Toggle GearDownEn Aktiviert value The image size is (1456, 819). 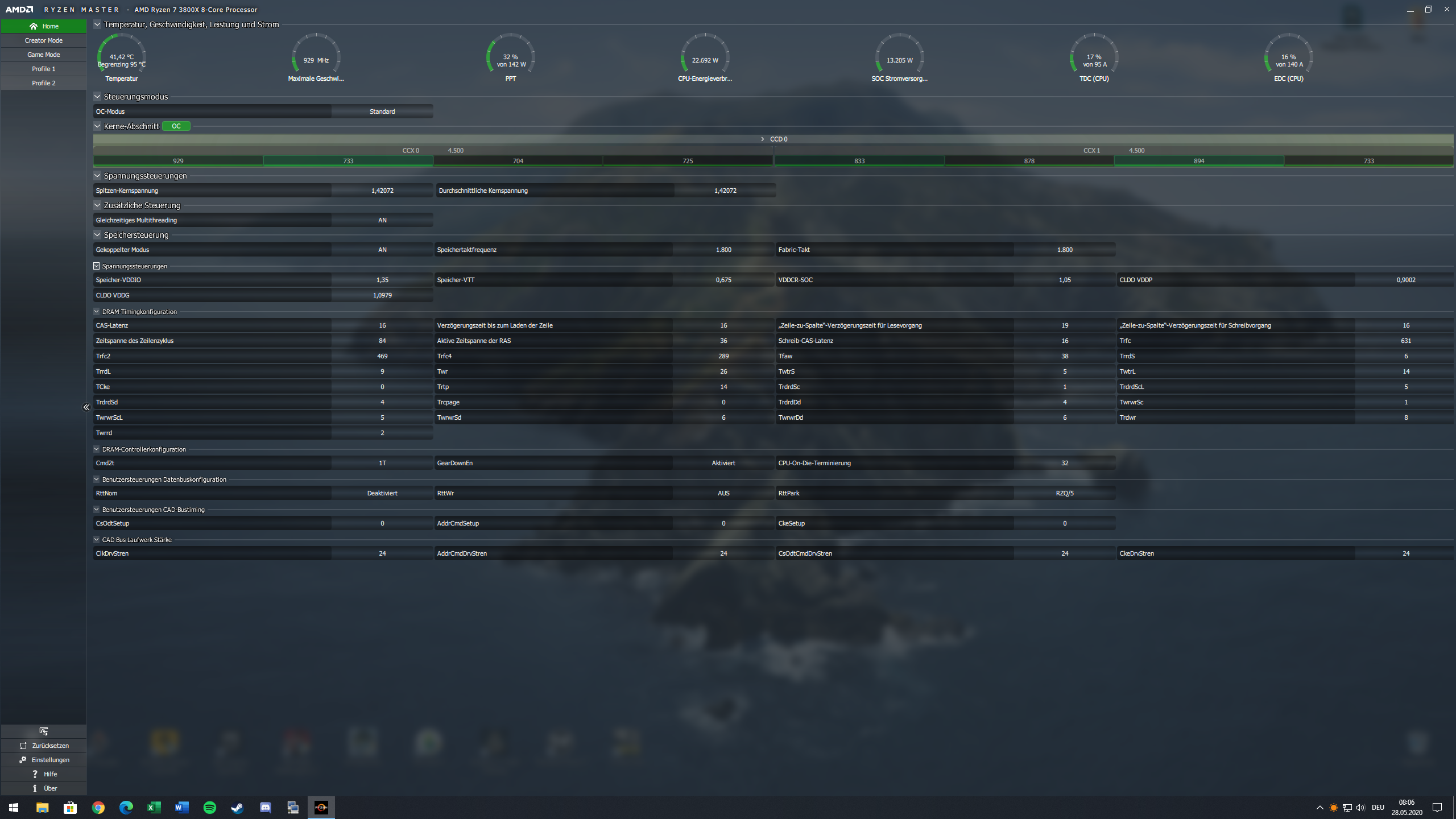tap(723, 463)
